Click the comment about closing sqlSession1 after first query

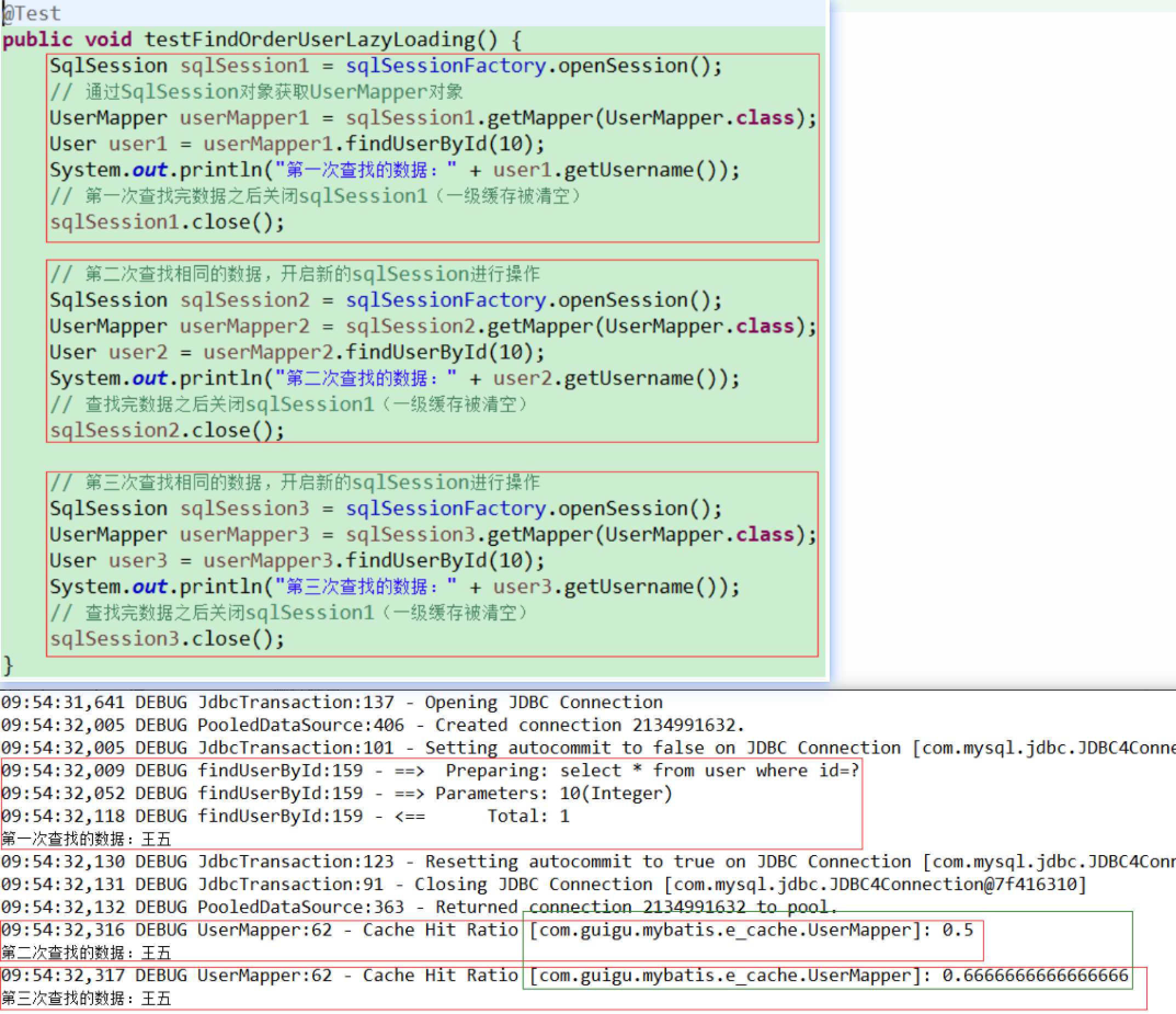click(x=315, y=196)
